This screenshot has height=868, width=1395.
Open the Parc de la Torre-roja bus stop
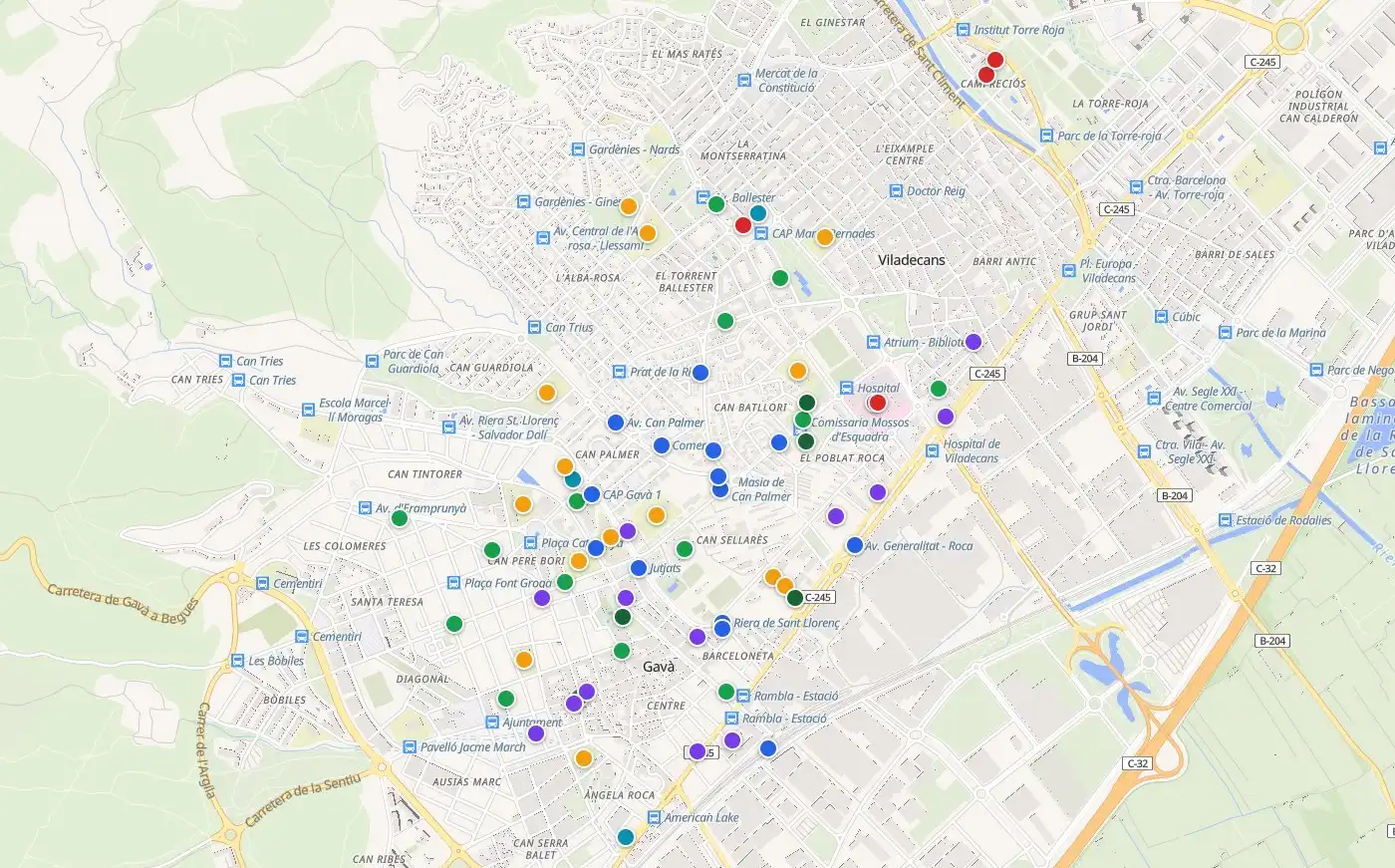click(x=1046, y=136)
